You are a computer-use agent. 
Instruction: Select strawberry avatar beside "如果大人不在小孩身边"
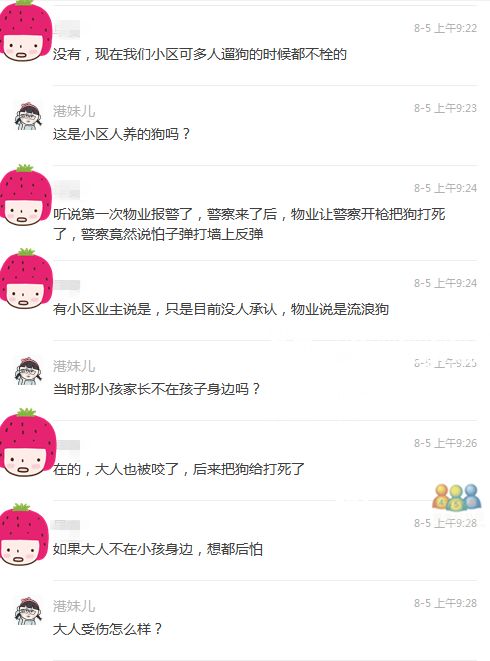point(24,534)
